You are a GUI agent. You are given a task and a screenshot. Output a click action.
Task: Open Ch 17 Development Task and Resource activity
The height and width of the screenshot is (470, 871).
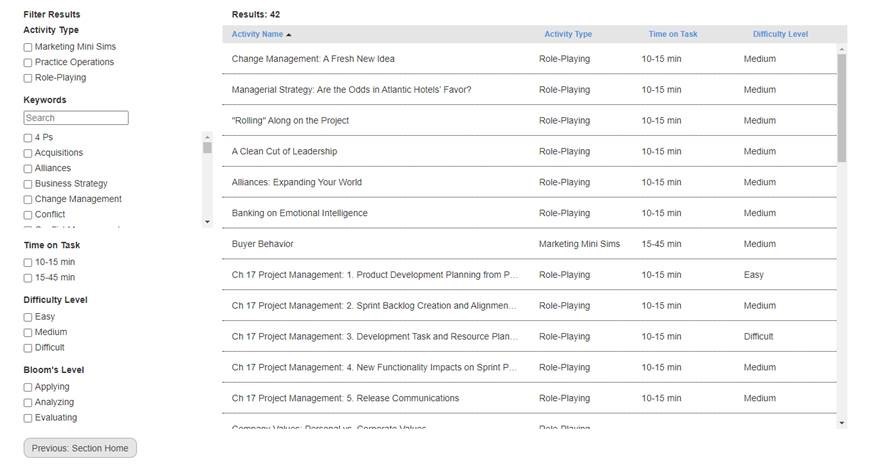click(x=375, y=337)
